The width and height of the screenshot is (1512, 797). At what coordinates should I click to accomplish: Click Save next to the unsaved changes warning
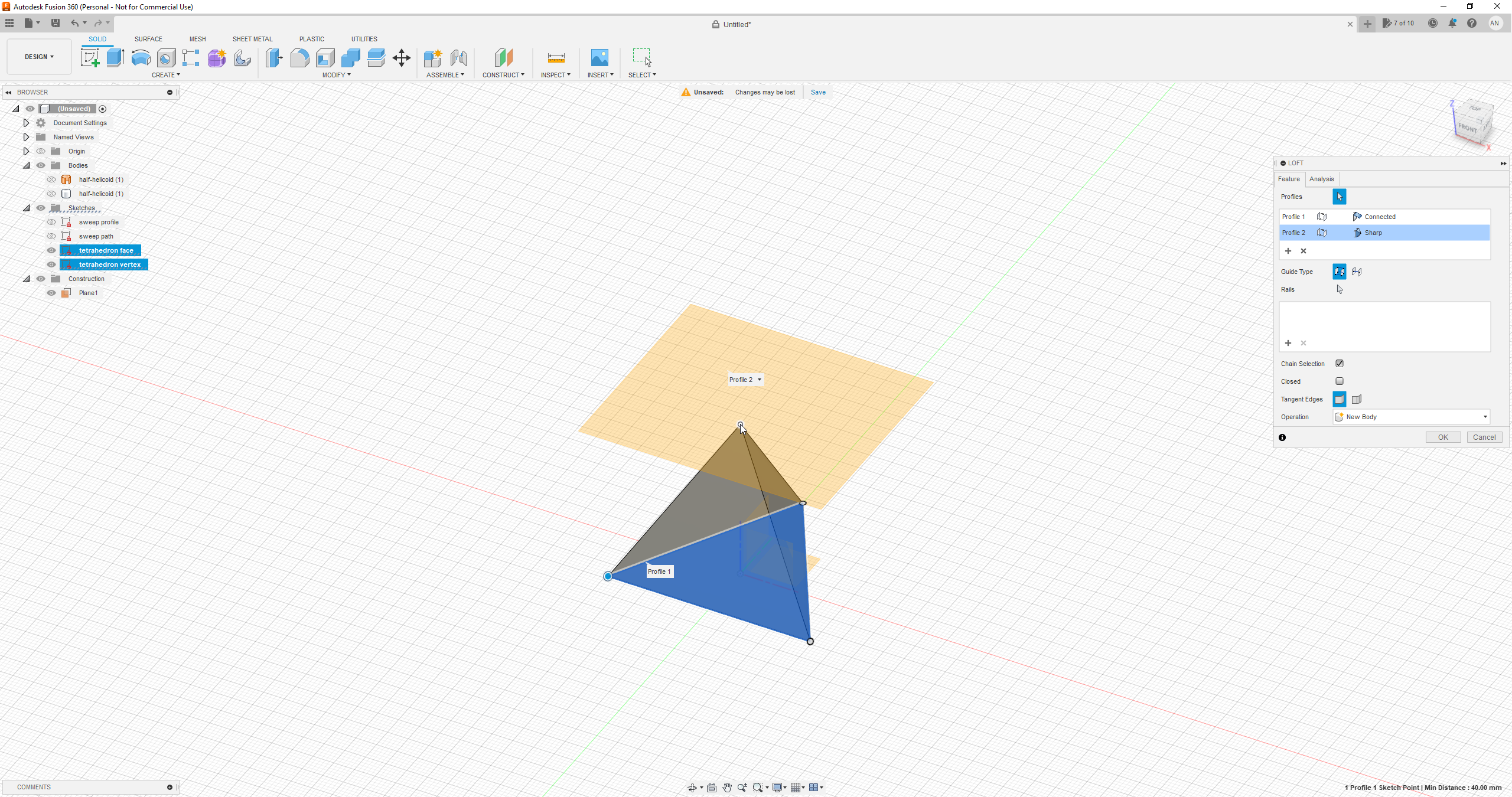click(817, 92)
